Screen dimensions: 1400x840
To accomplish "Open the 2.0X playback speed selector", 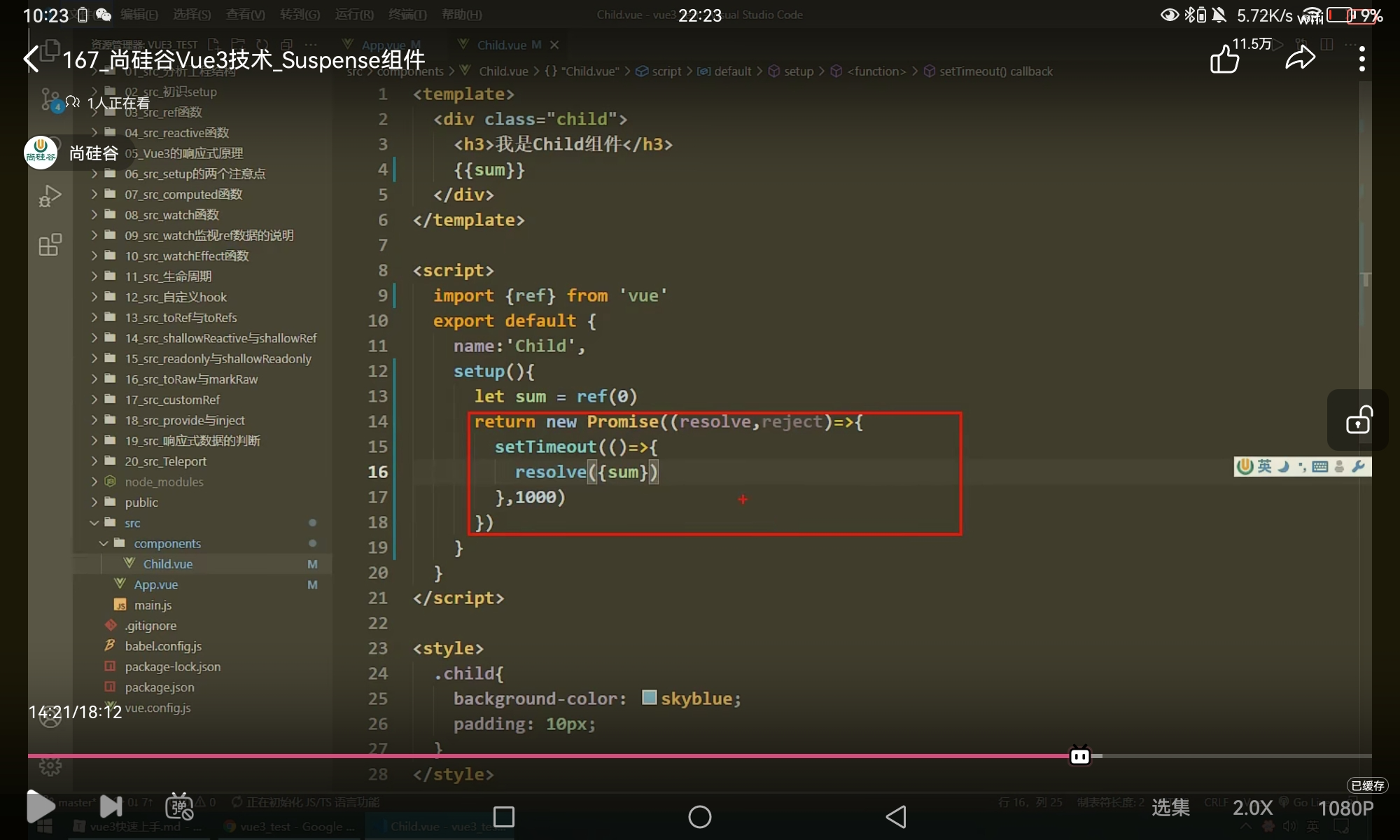I will point(1252,808).
